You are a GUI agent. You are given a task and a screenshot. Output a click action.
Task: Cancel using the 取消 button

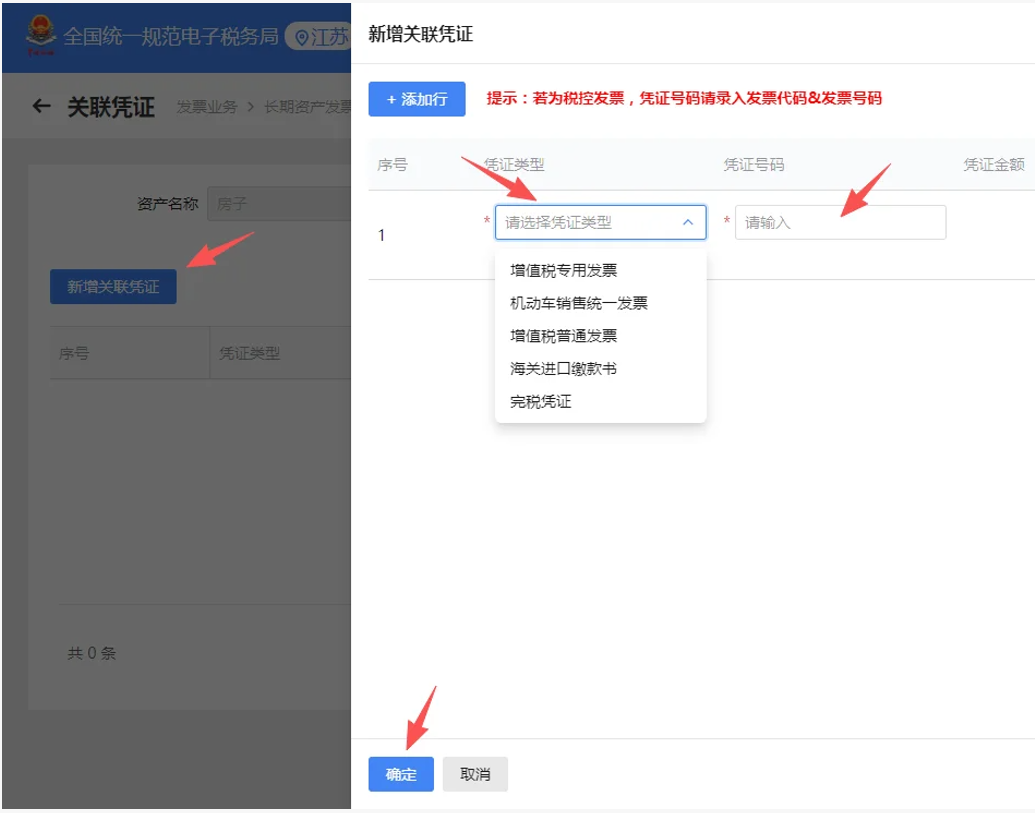[x=475, y=774]
